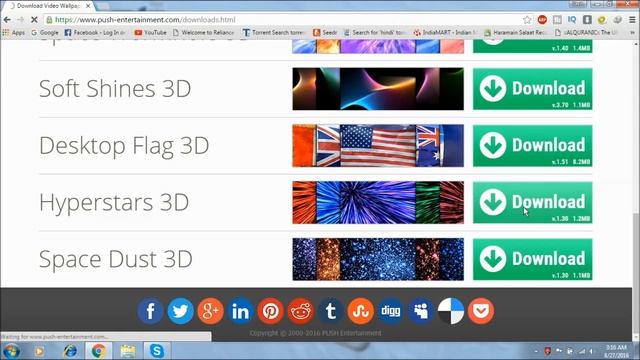Open the Search for 'hindi' bookmark

(375, 32)
